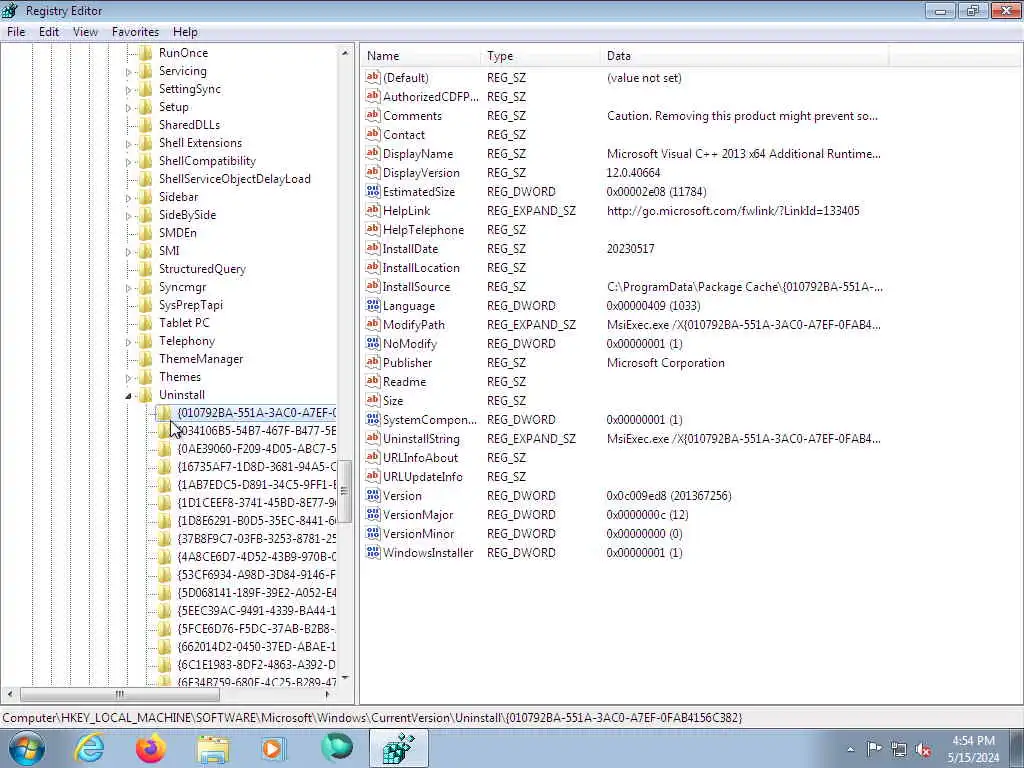
Task: Open the View menu
Action: (x=85, y=31)
